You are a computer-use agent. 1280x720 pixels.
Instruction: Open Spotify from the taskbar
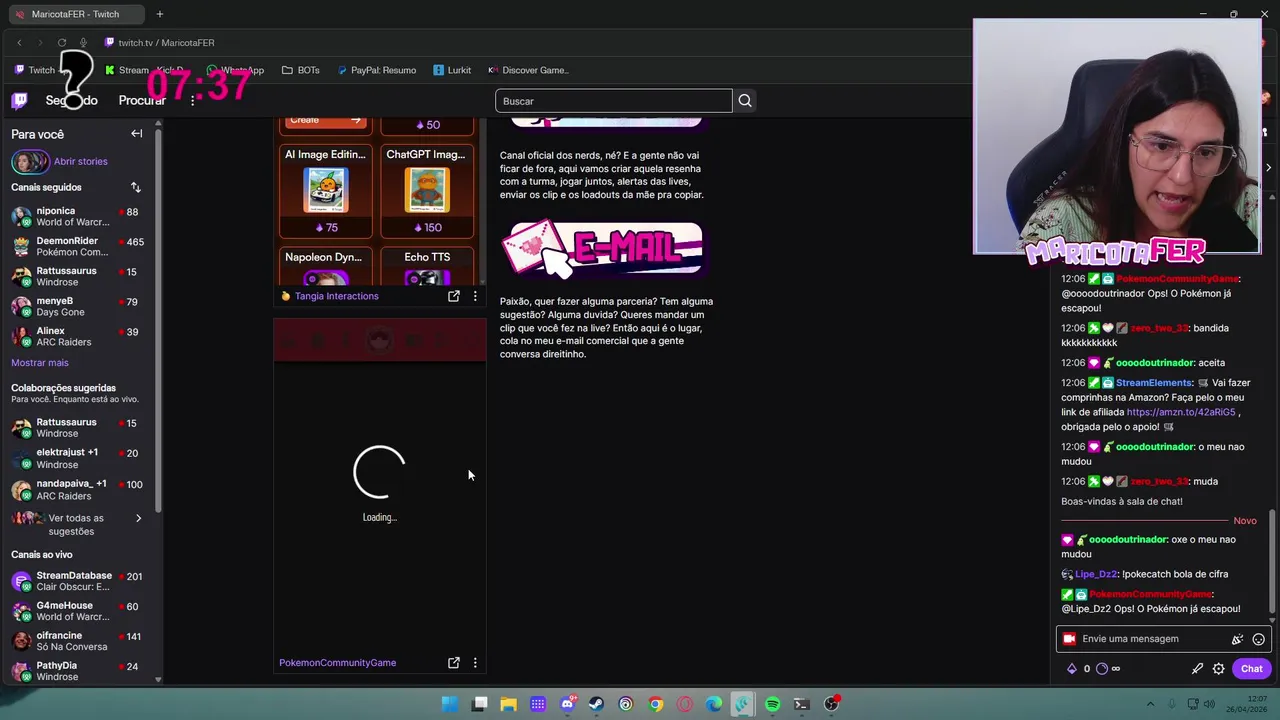click(772, 704)
